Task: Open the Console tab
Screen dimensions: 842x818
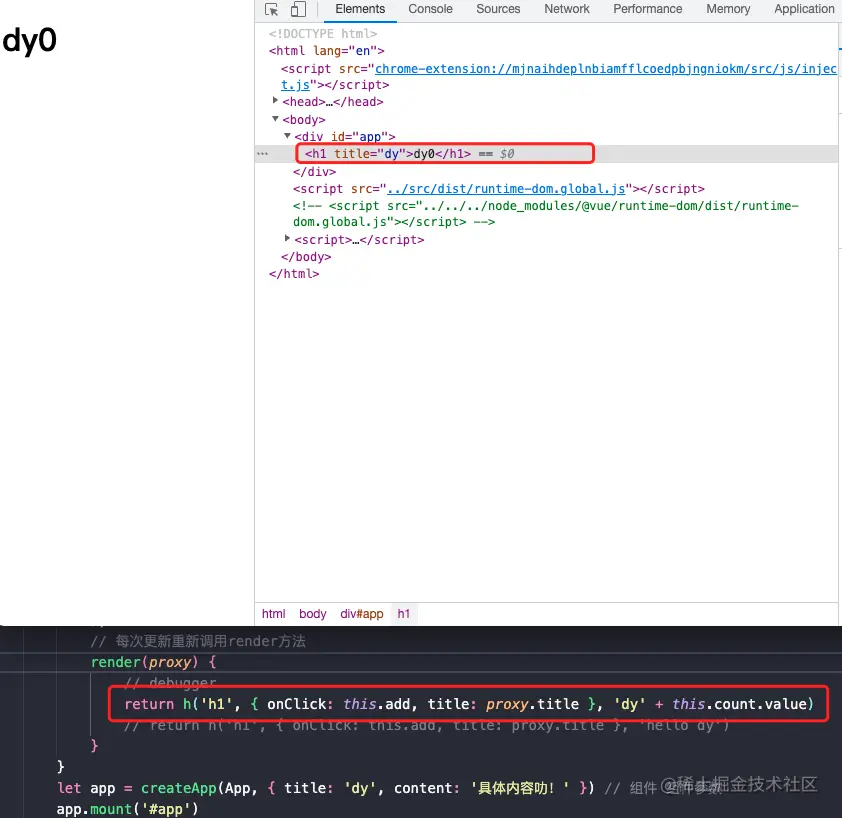Action: pos(430,9)
